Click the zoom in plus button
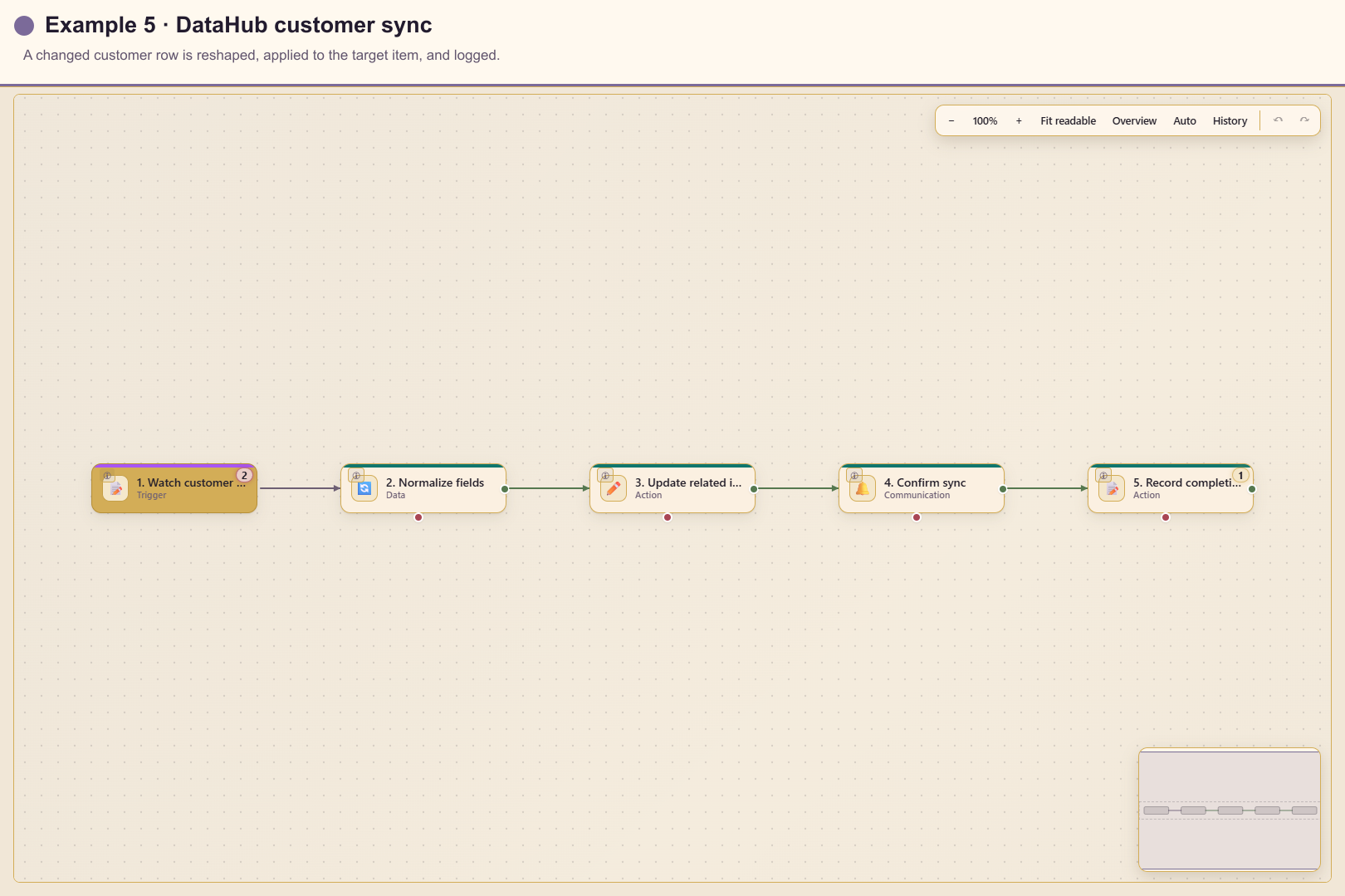 coord(1019,121)
